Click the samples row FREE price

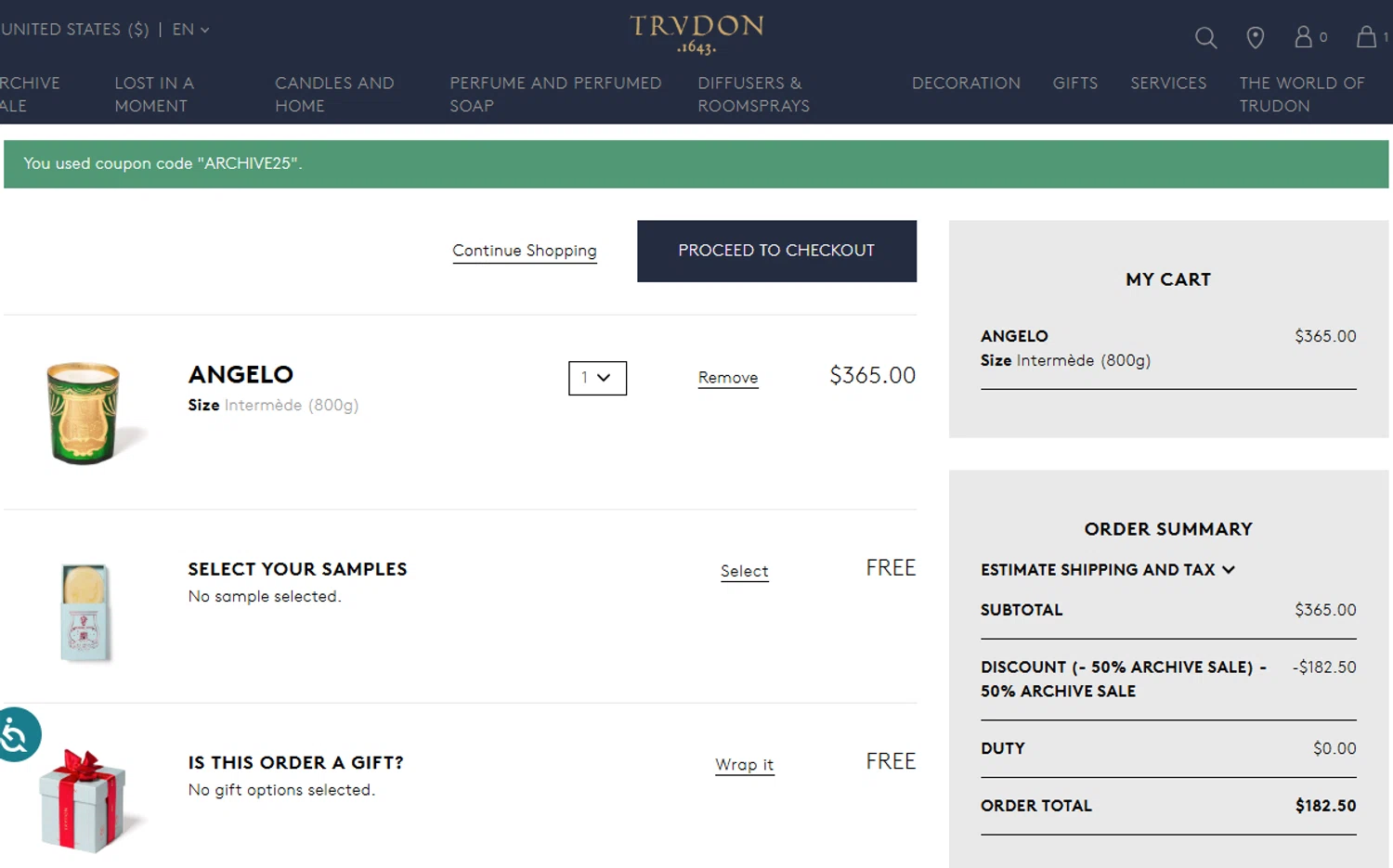pos(891,568)
